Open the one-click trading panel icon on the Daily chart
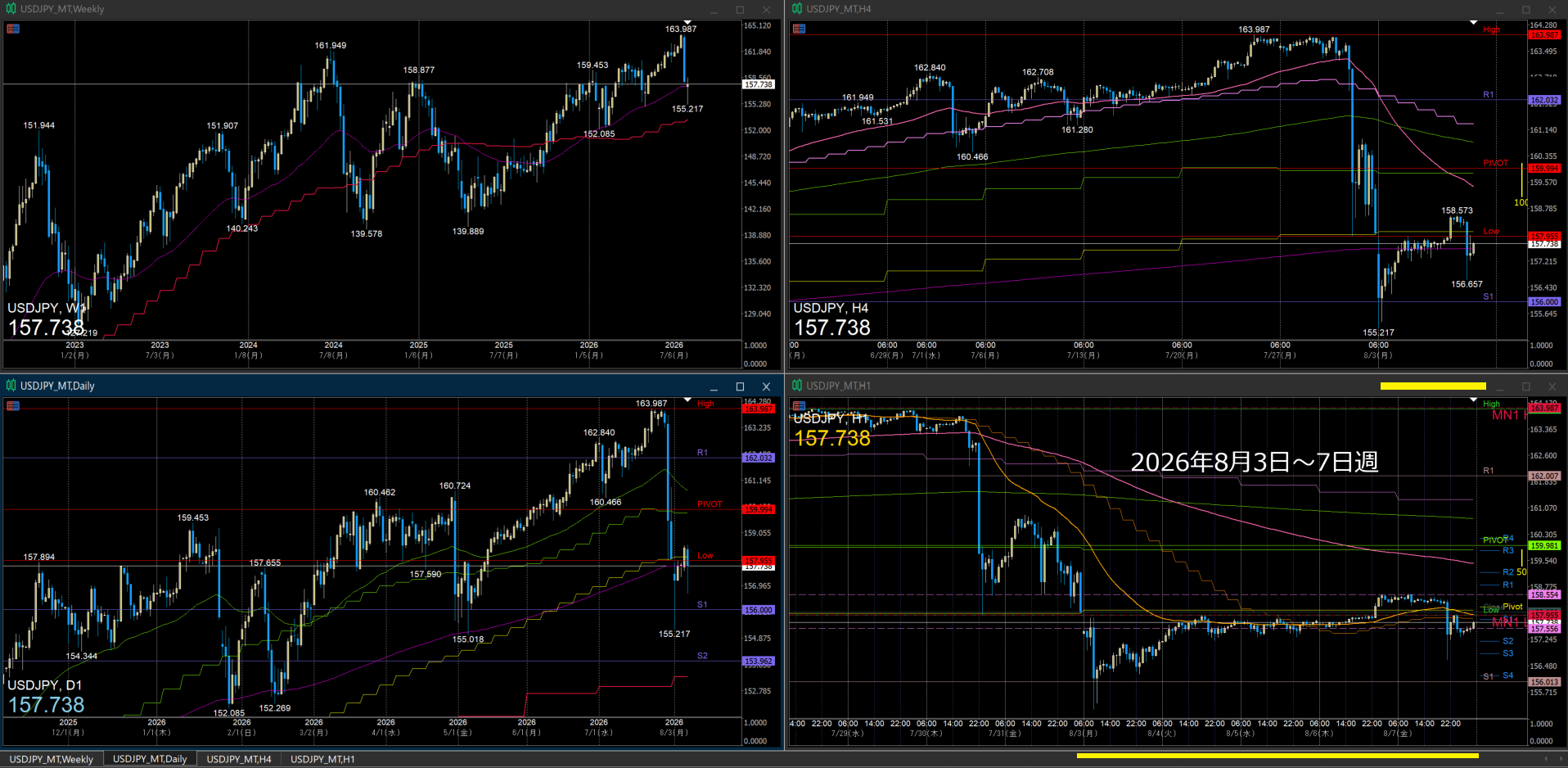The height and width of the screenshot is (768, 1568). click(x=13, y=406)
